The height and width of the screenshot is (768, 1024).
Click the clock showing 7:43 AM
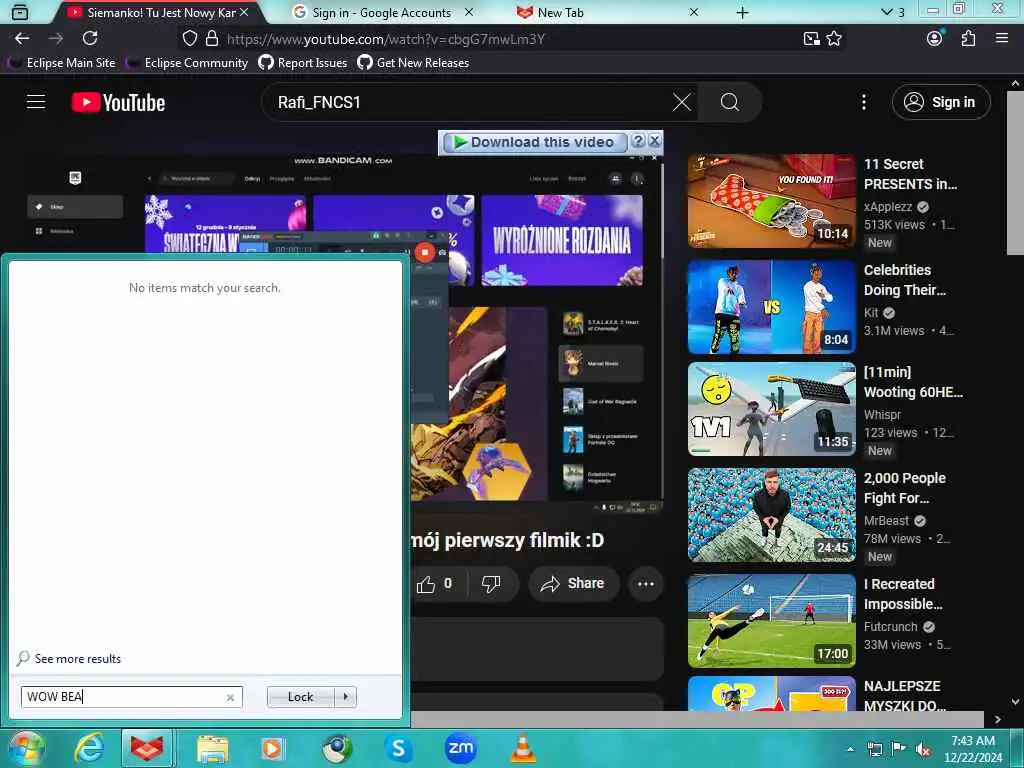973,741
